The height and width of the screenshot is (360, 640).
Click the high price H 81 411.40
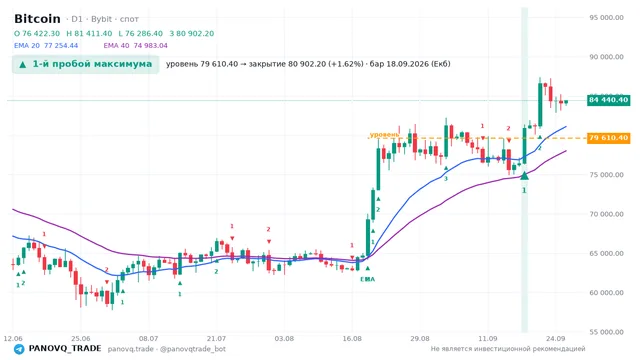89,33
